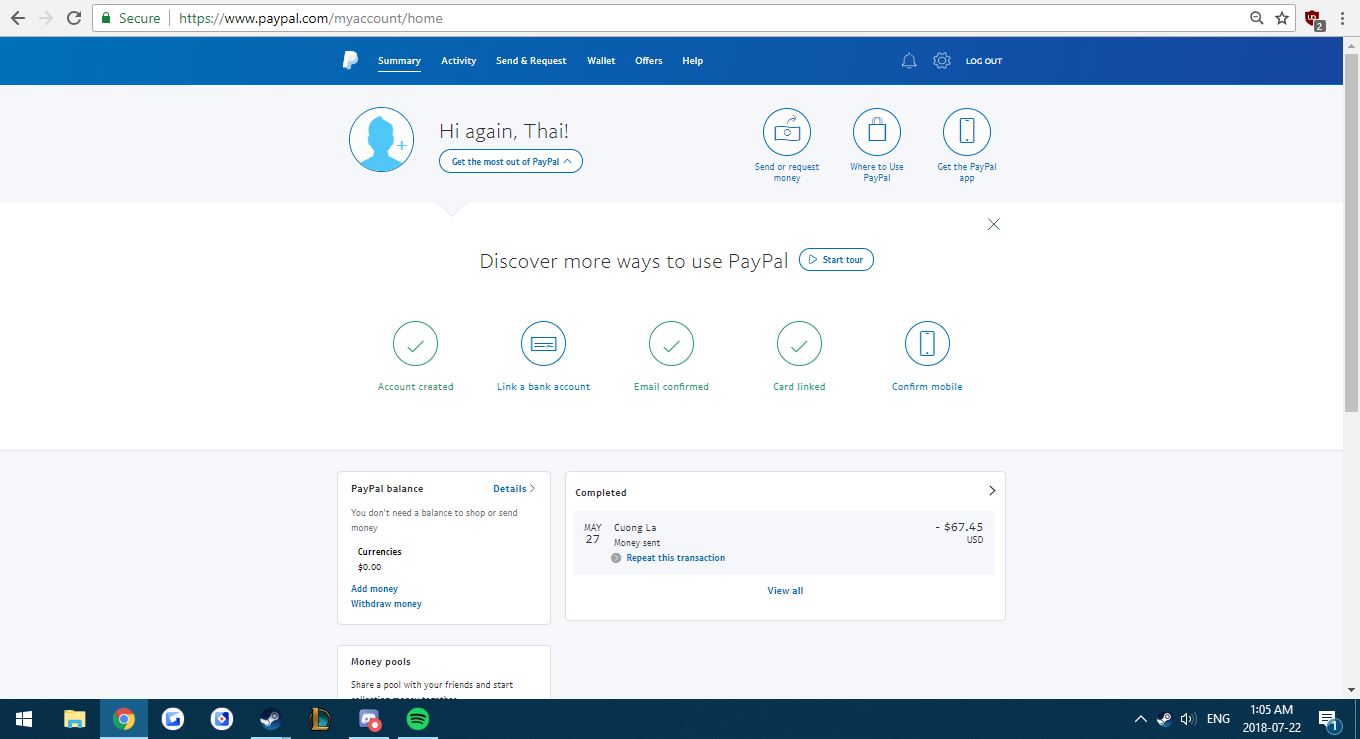Click the Confirm mobile text link
Screen dimensions: 1360x739
(x=927, y=387)
